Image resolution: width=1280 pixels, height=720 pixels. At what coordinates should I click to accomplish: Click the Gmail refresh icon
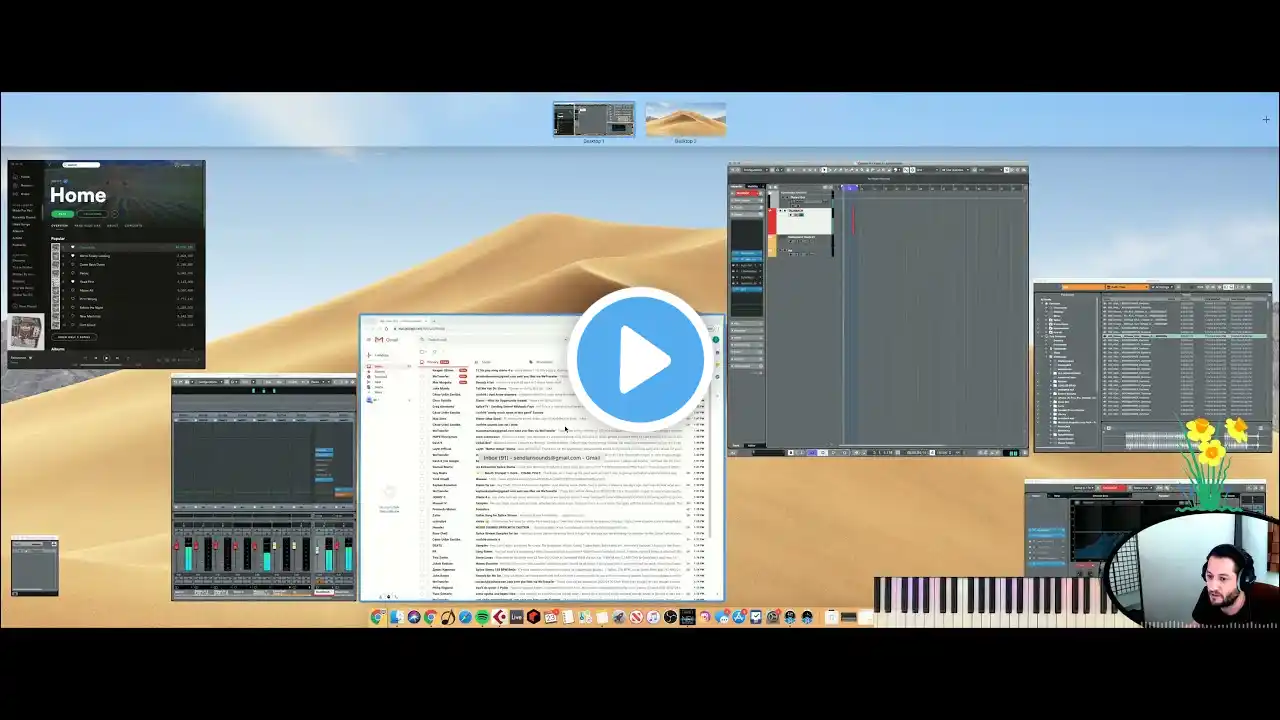(x=435, y=352)
